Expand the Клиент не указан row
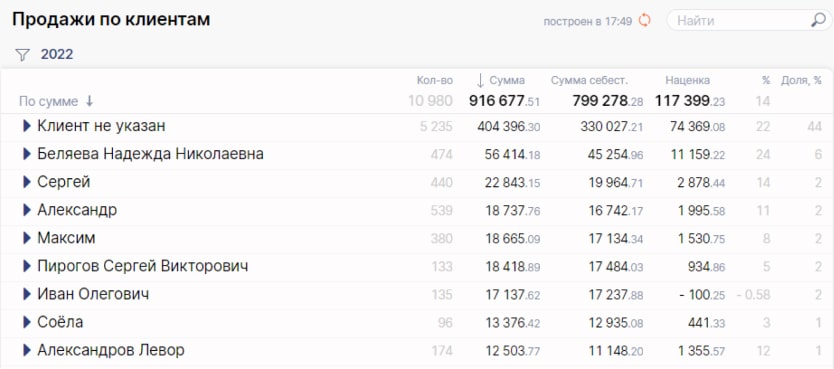This screenshot has width=834, height=369. coord(27,126)
